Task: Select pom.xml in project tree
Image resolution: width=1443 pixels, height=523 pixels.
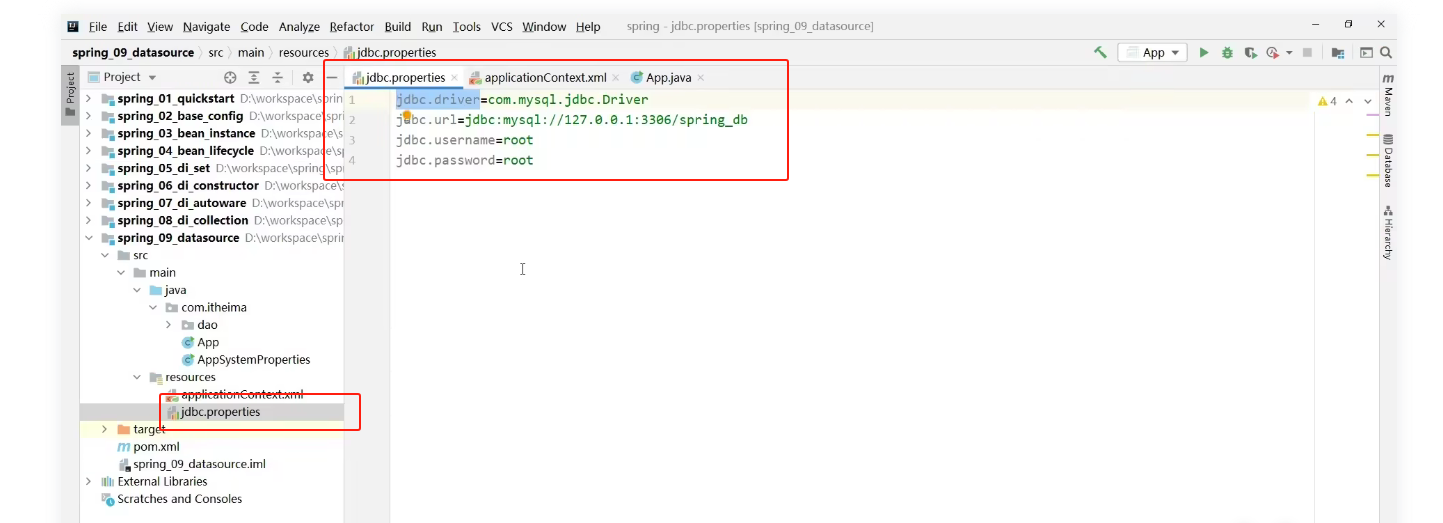Action: tap(148, 447)
